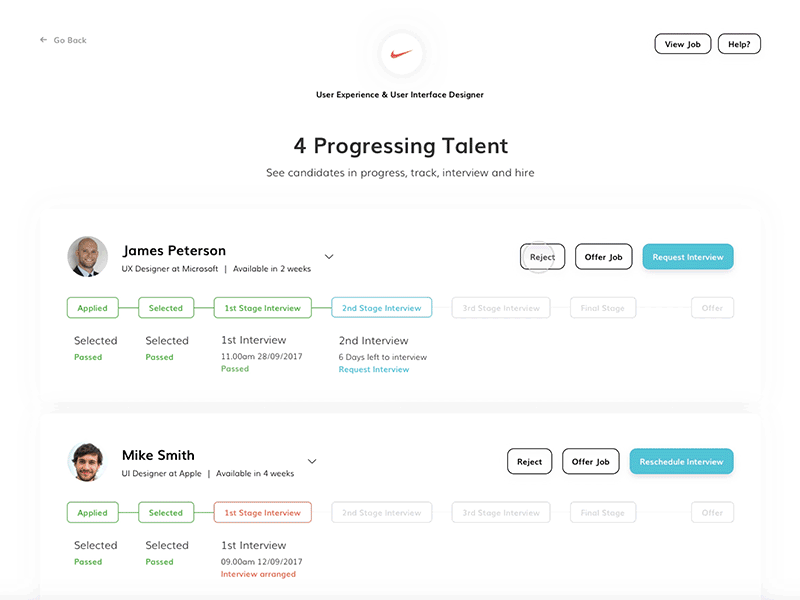Request Interview with James Peterson
The width and height of the screenshot is (800, 600).
pos(688,257)
